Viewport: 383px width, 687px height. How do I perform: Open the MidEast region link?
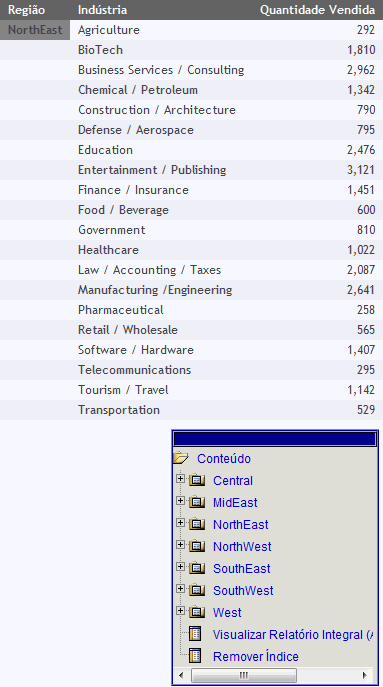(235, 503)
